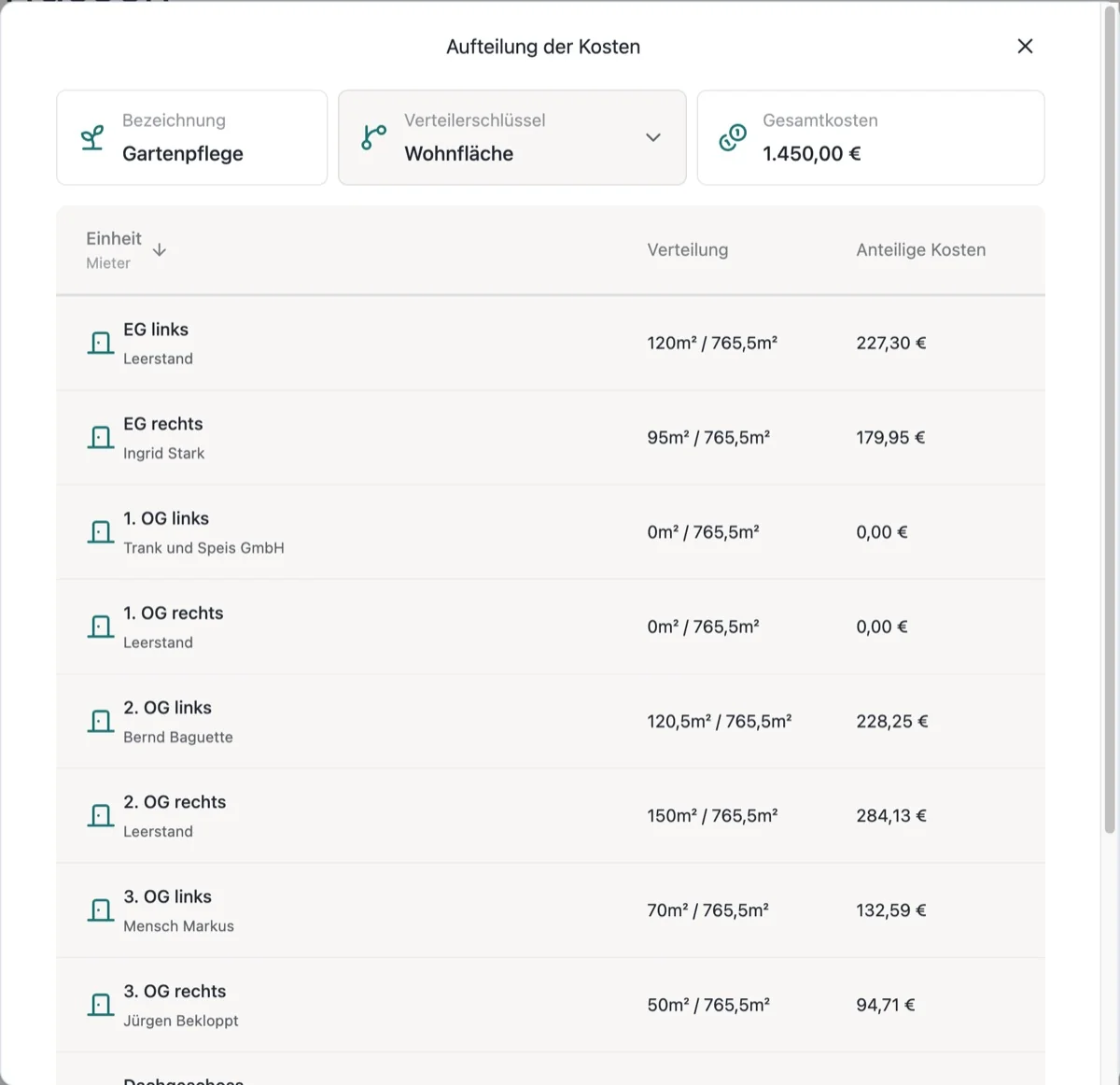Select tenant Trank und Speis GmbH
The image size is (1120, 1085).
point(203,548)
